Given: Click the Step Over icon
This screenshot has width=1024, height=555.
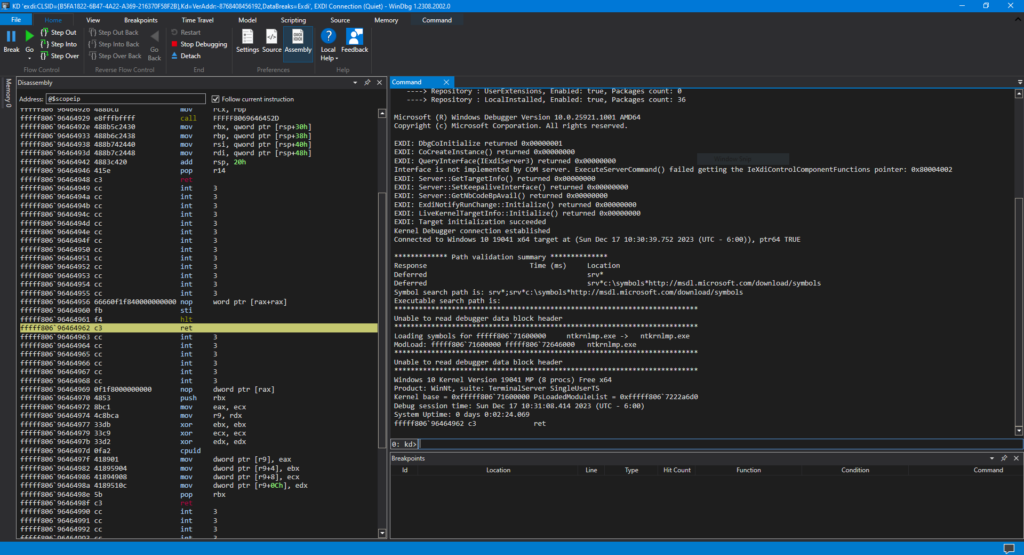Looking at the screenshot, I should click(44, 56).
